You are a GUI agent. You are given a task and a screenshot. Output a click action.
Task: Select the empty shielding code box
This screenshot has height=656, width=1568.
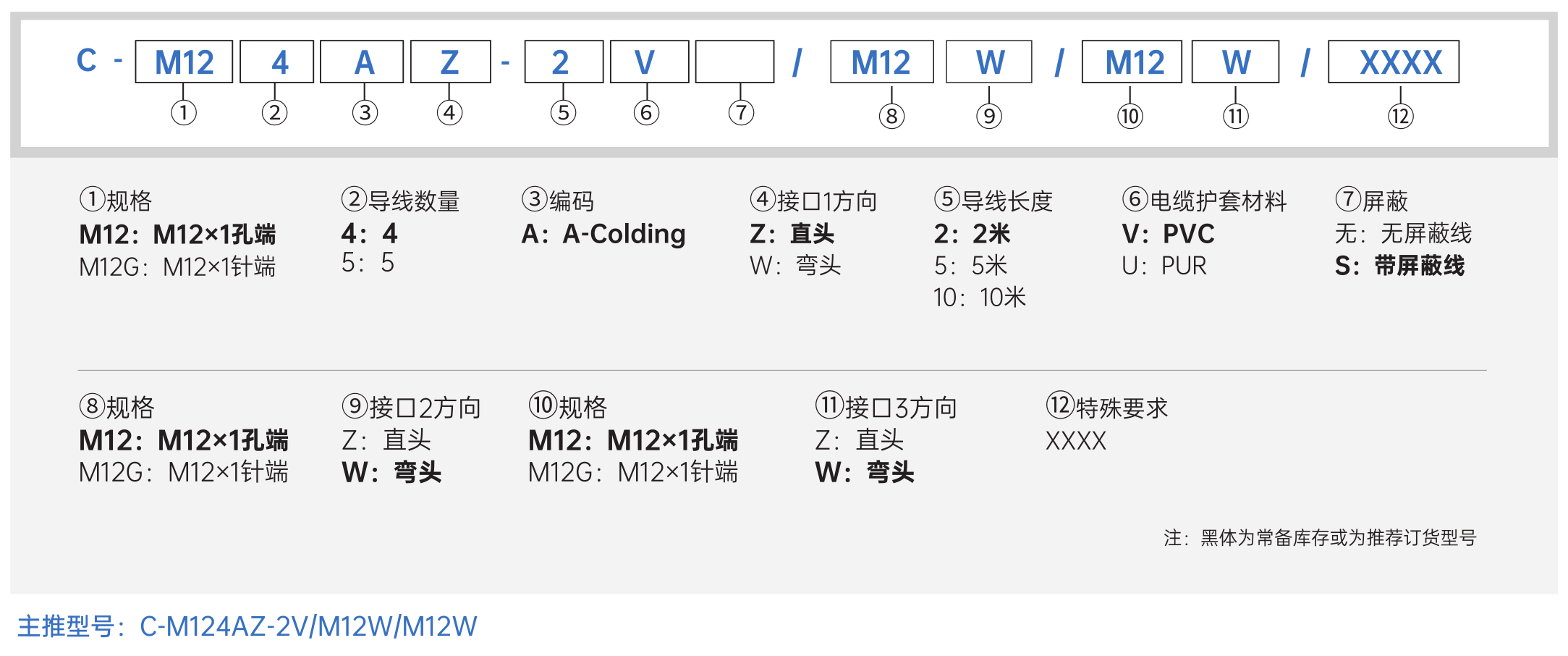735,62
